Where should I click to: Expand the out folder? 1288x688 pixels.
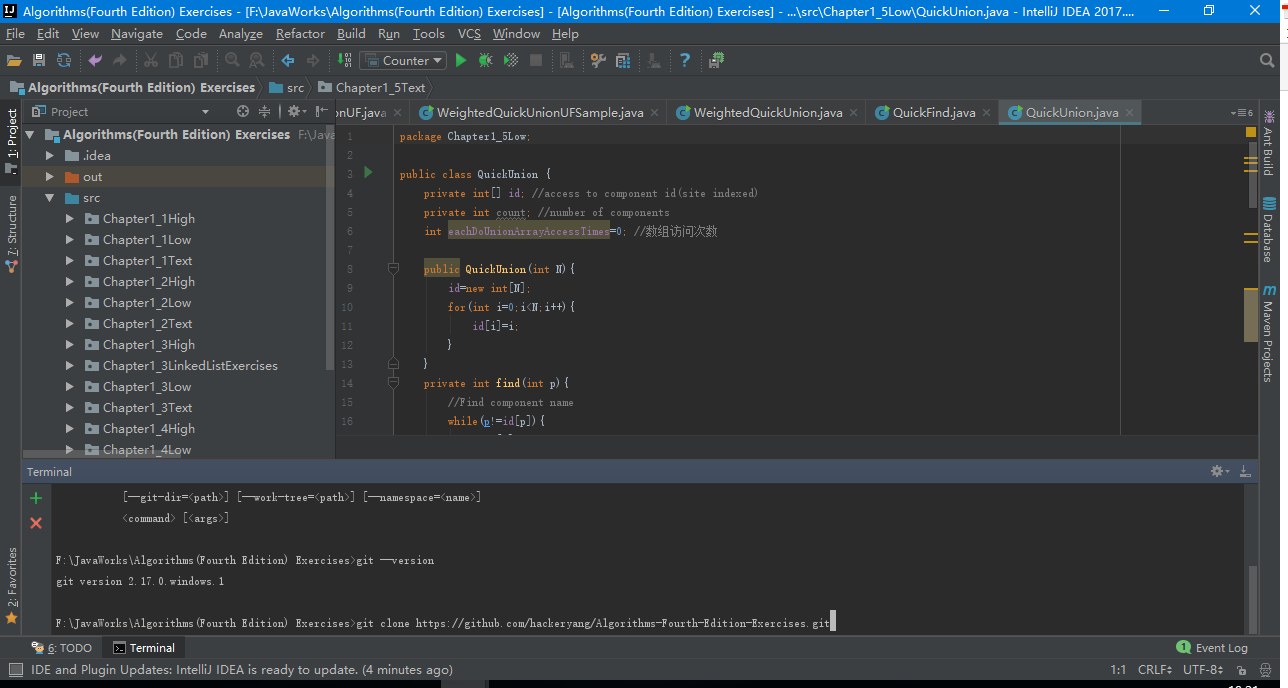50,176
